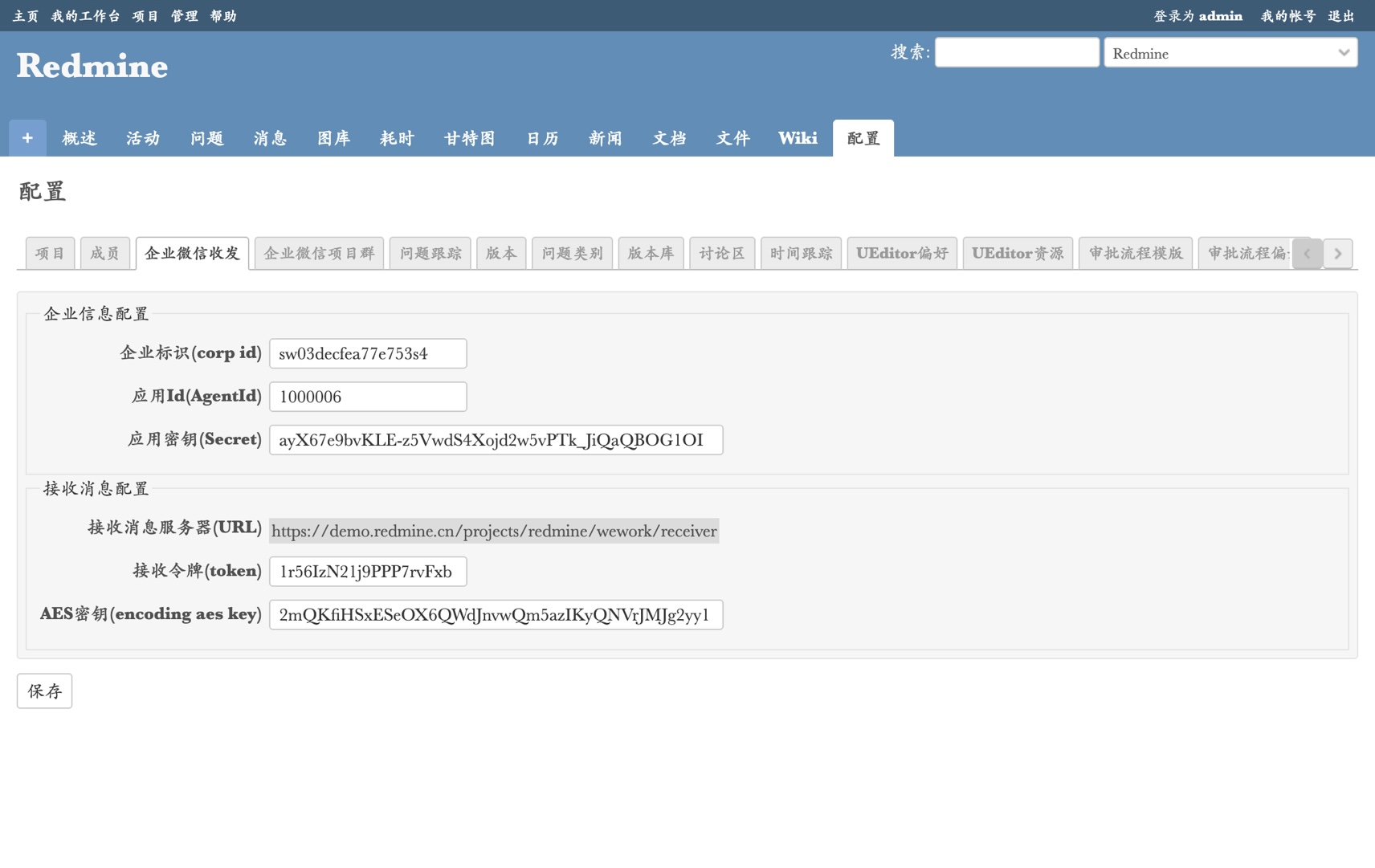Click the Redmine header title
The width and height of the screenshot is (1375, 868).
point(92,66)
